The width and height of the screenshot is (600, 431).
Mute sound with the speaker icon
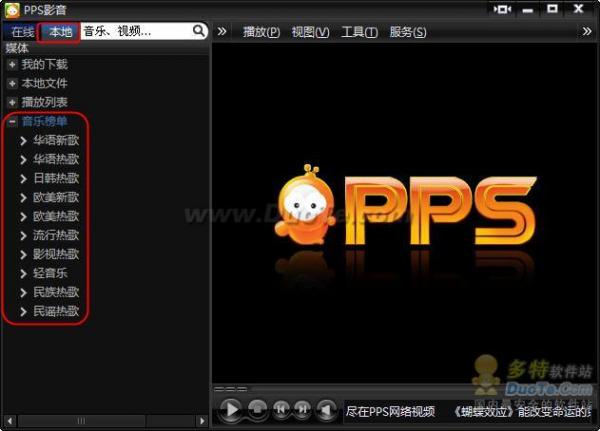coord(326,409)
